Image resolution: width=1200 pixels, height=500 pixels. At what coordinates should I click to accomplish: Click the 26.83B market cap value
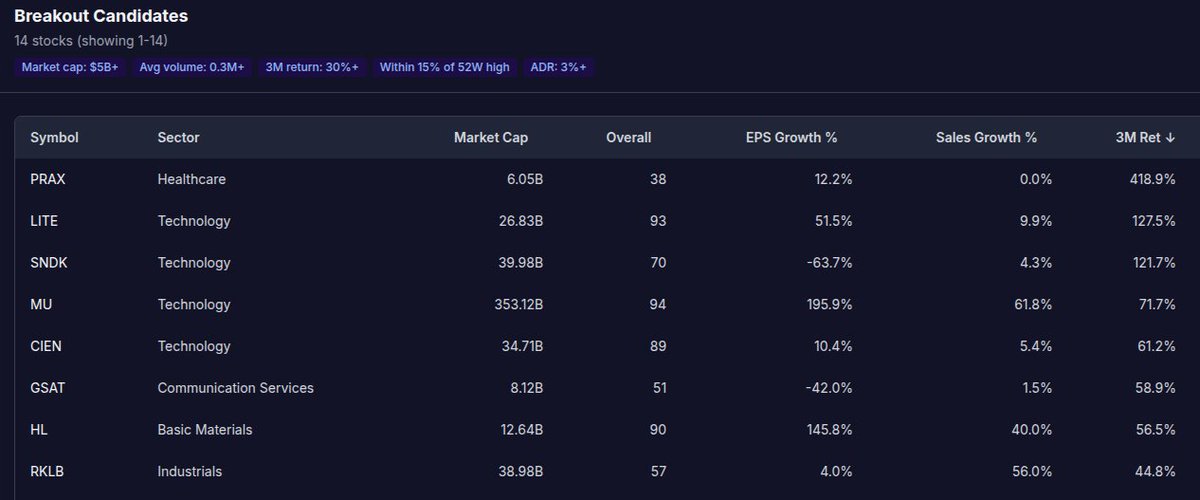519,221
